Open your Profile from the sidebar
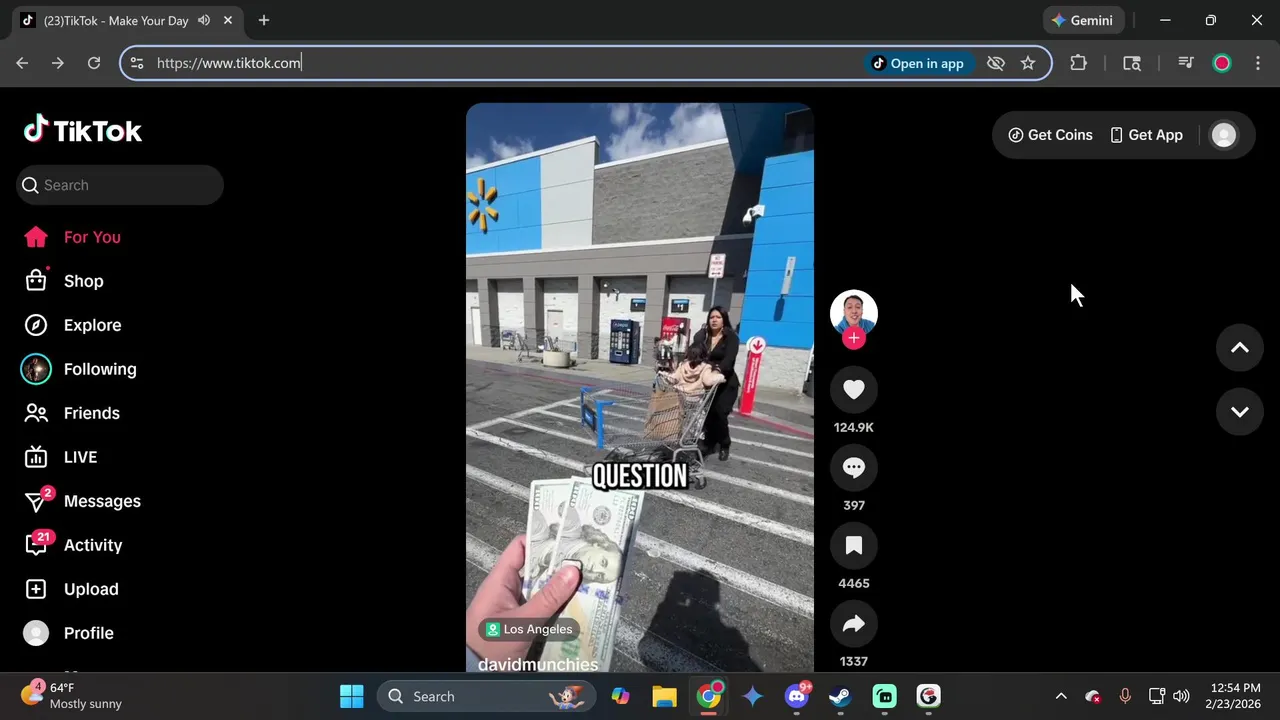The image size is (1280, 720). point(68,633)
